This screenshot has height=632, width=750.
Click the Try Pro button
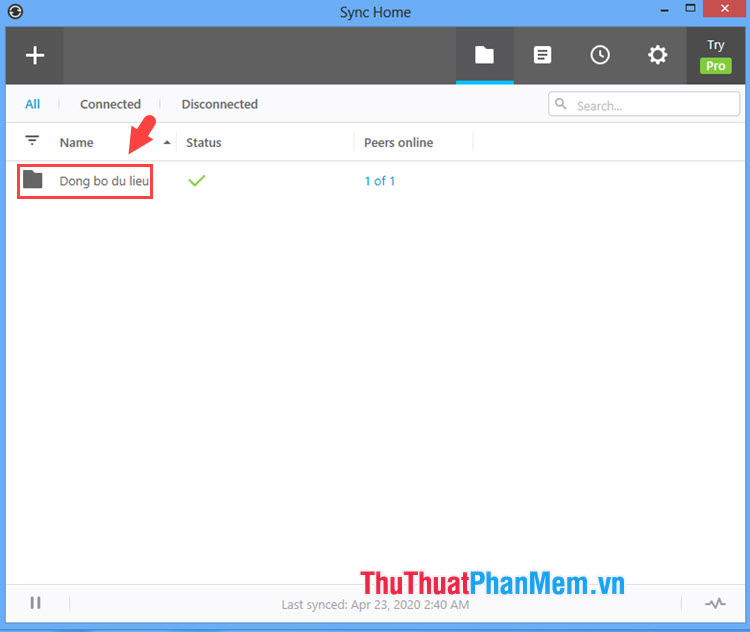[715, 56]
